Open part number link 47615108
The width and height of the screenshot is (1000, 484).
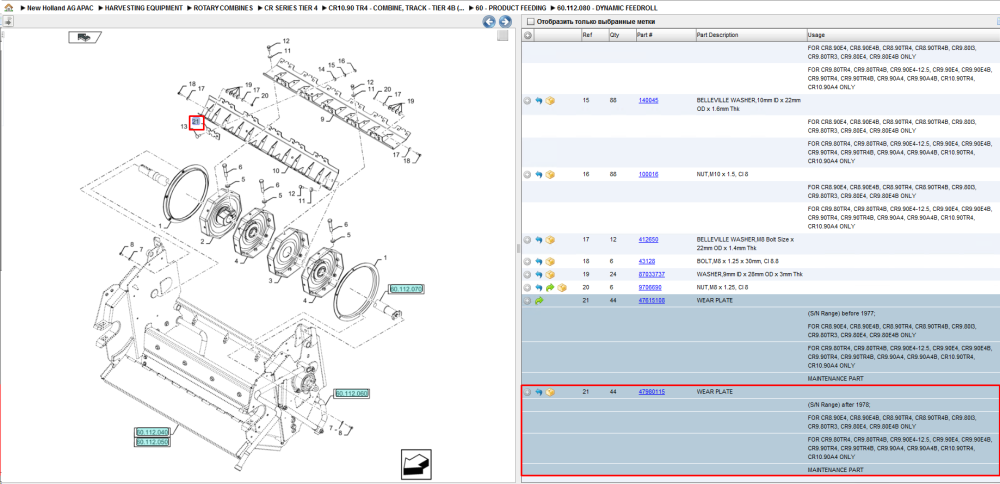651,300
